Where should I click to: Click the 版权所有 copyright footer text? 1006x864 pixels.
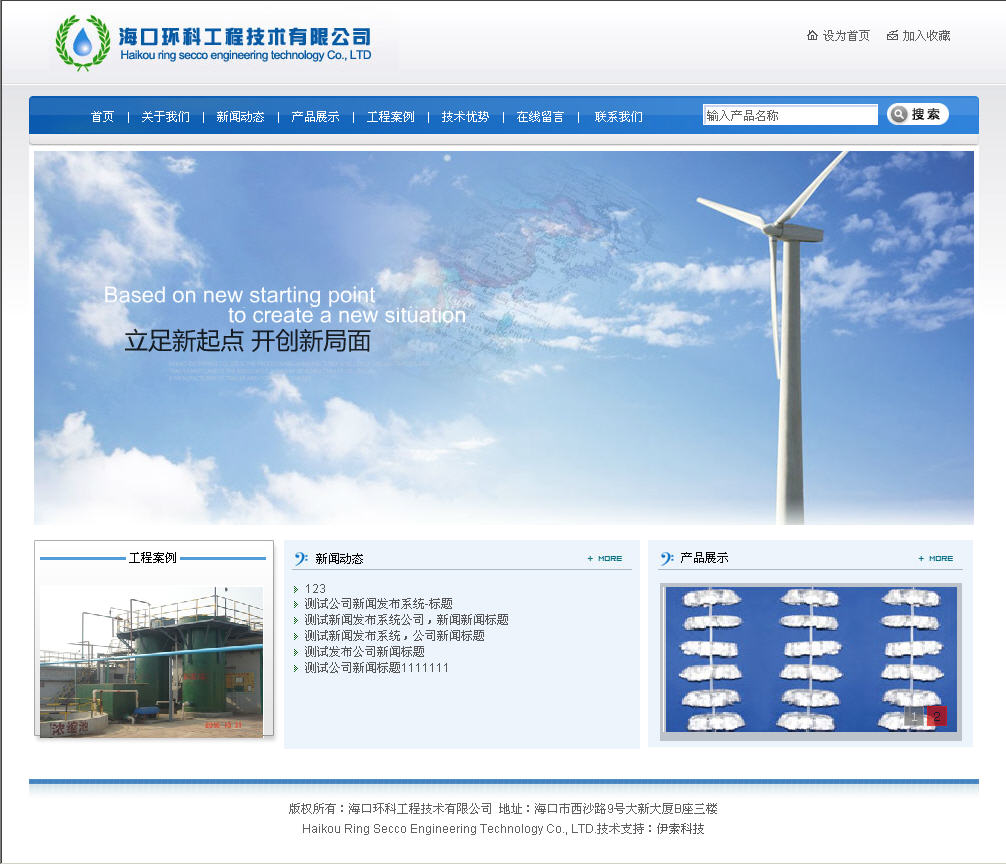click(x=390, y=809)
